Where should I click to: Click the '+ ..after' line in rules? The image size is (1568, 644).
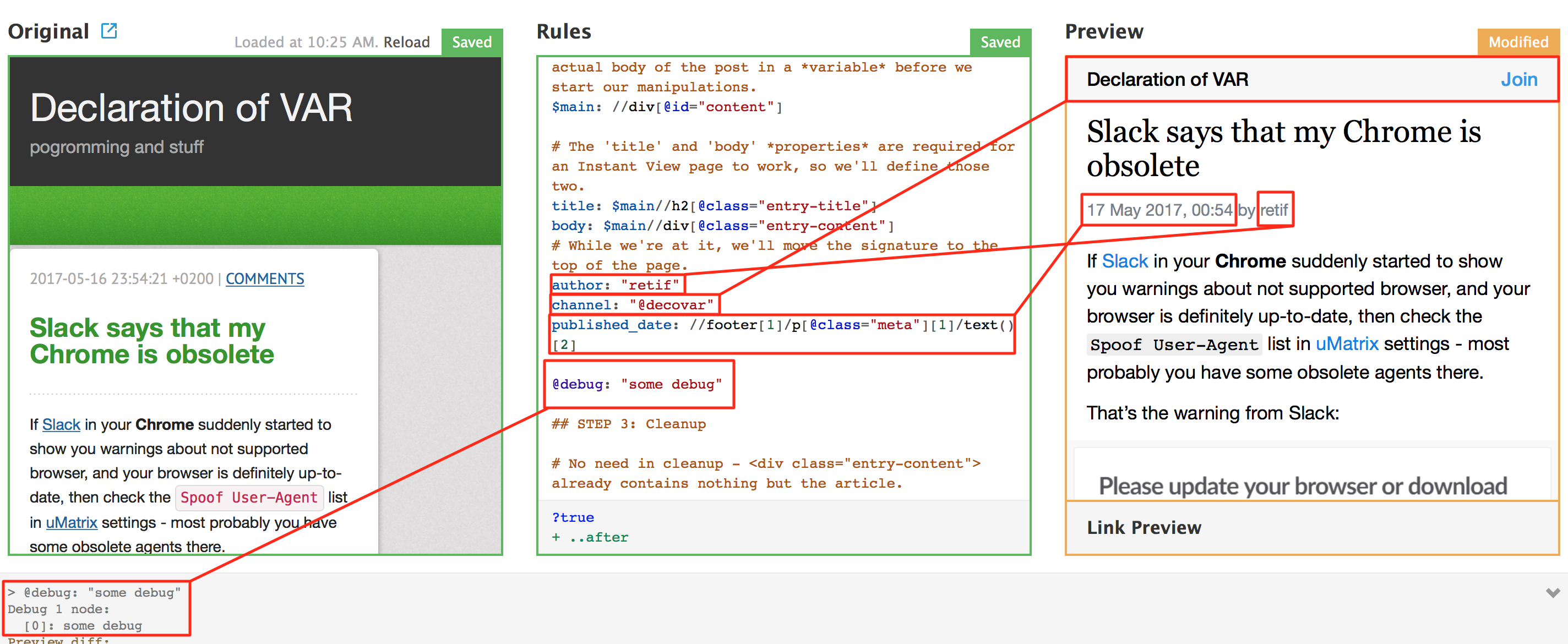590,537
